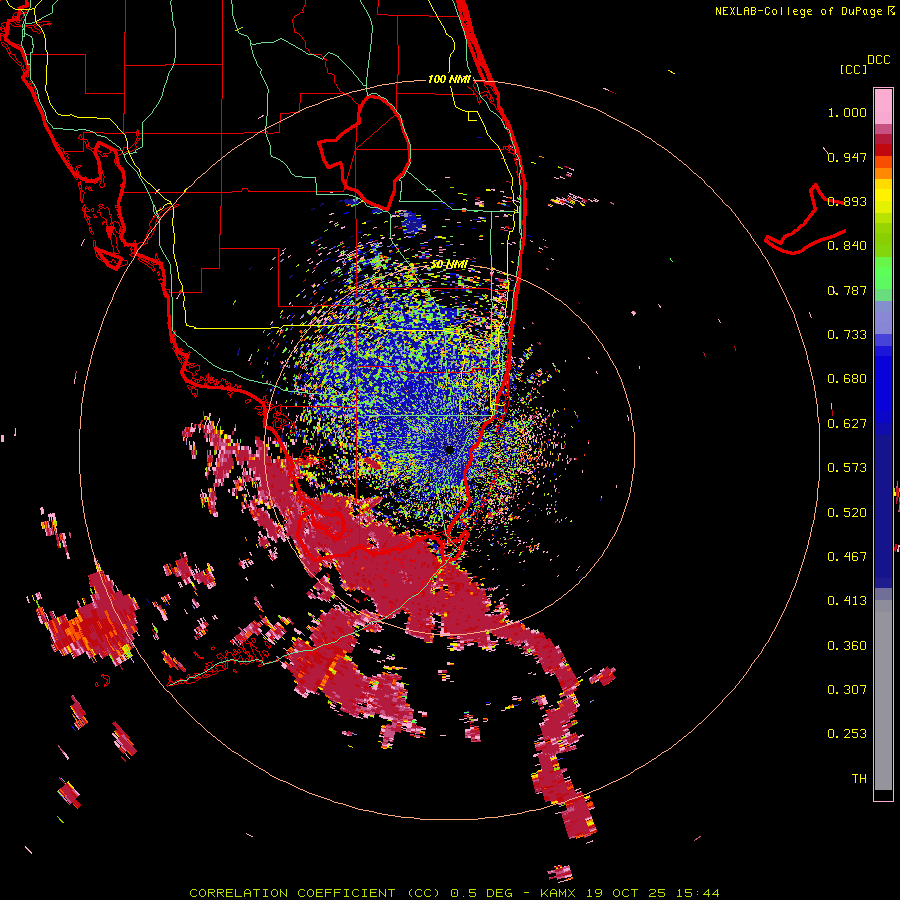Select the 0.520 scale value

pyautogui.click(x=847, y=513)
